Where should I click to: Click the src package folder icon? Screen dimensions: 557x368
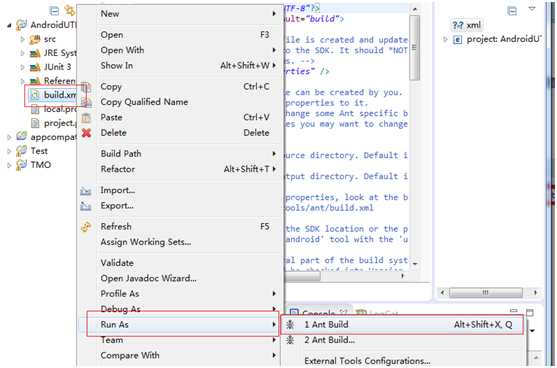35,39
